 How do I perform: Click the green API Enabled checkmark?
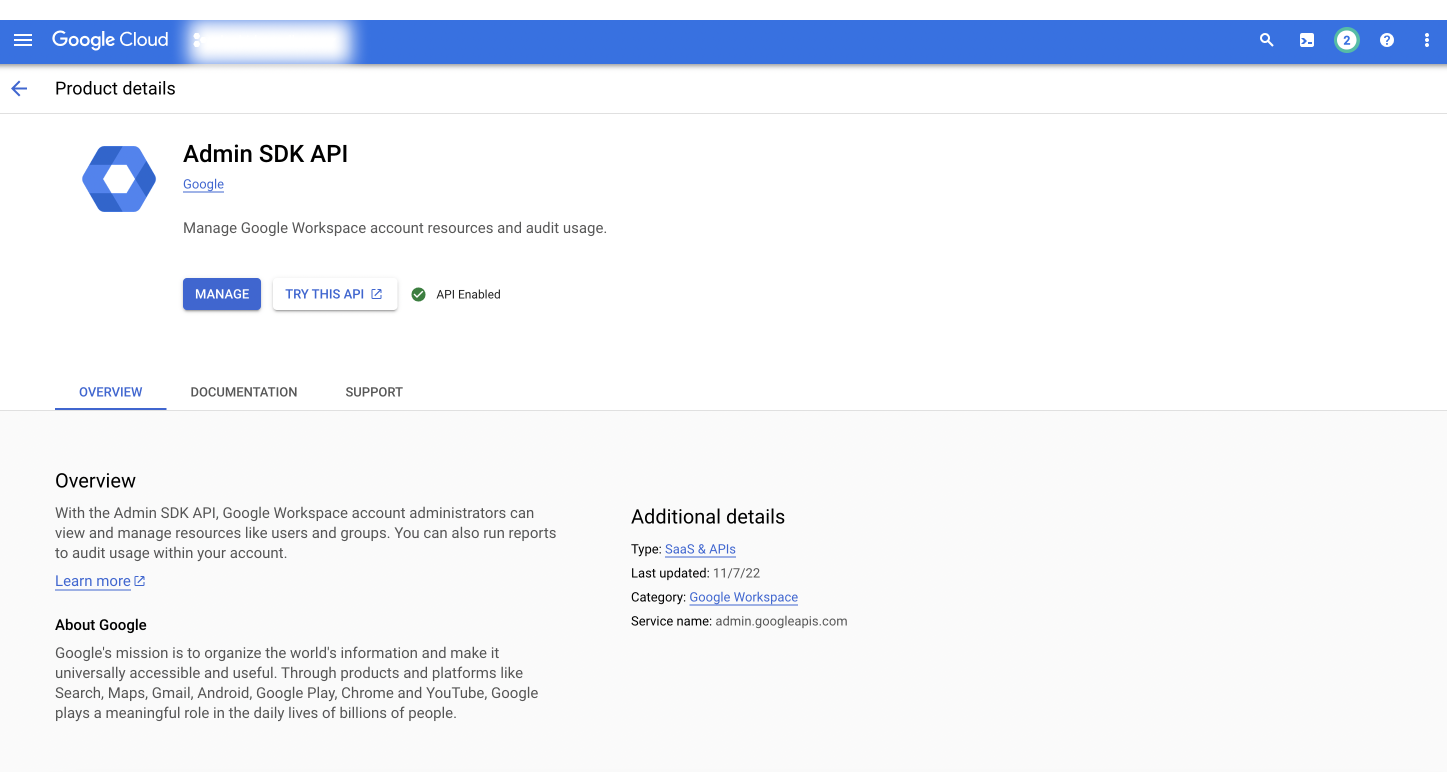pyautogui.click(x=418, y=294)
